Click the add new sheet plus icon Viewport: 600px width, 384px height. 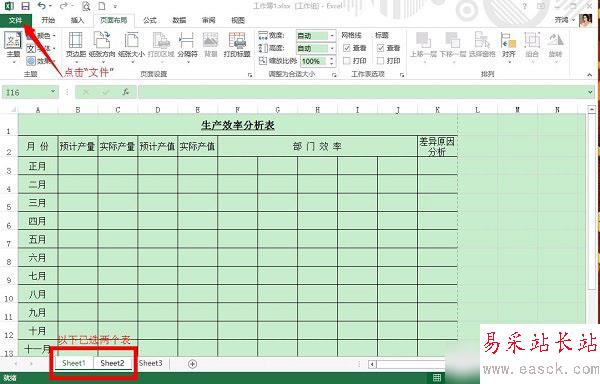click(x=192, y=364)
